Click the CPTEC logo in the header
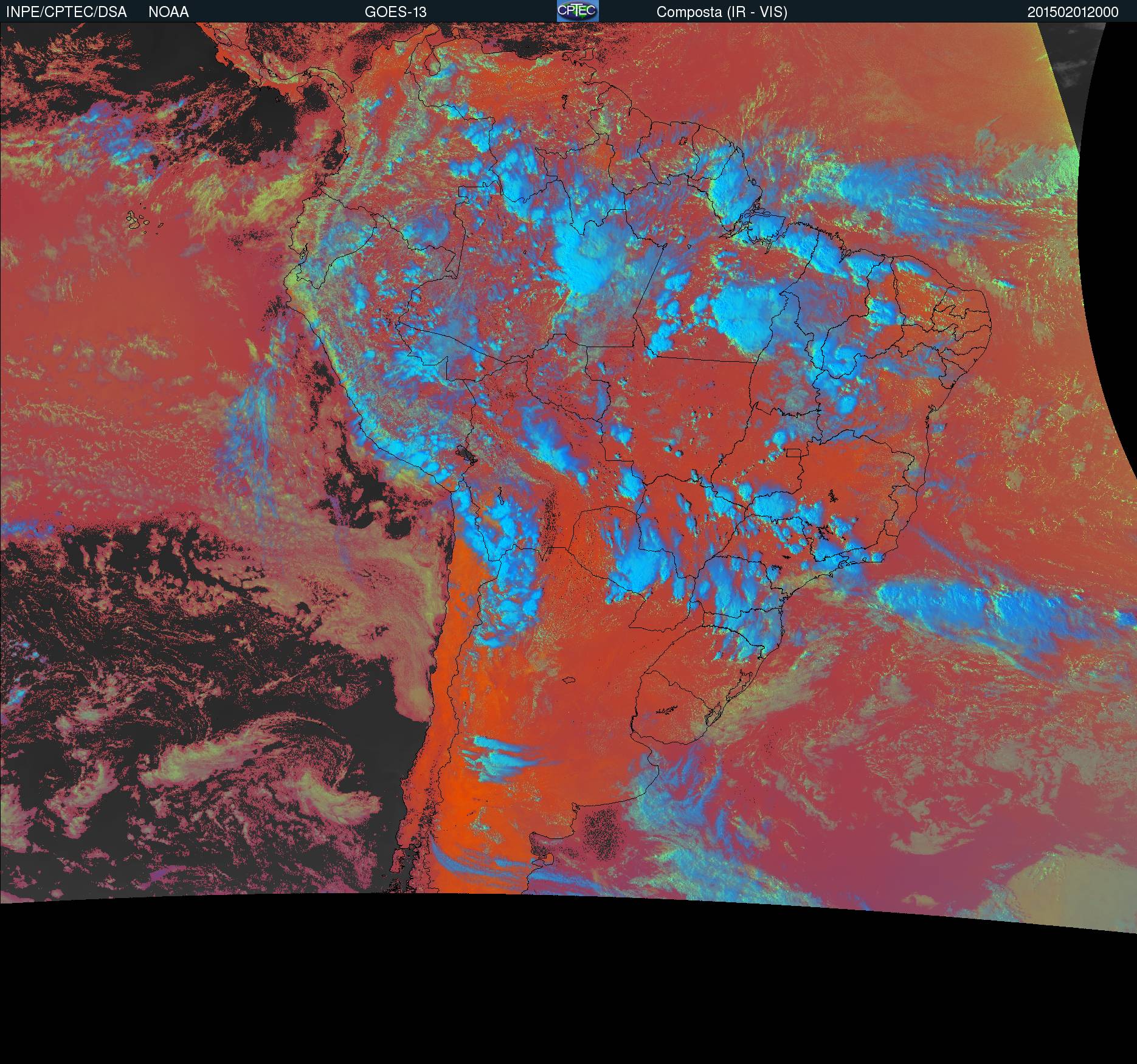The height and width of the screenshot is (1064, 1137). coord(578,11)
